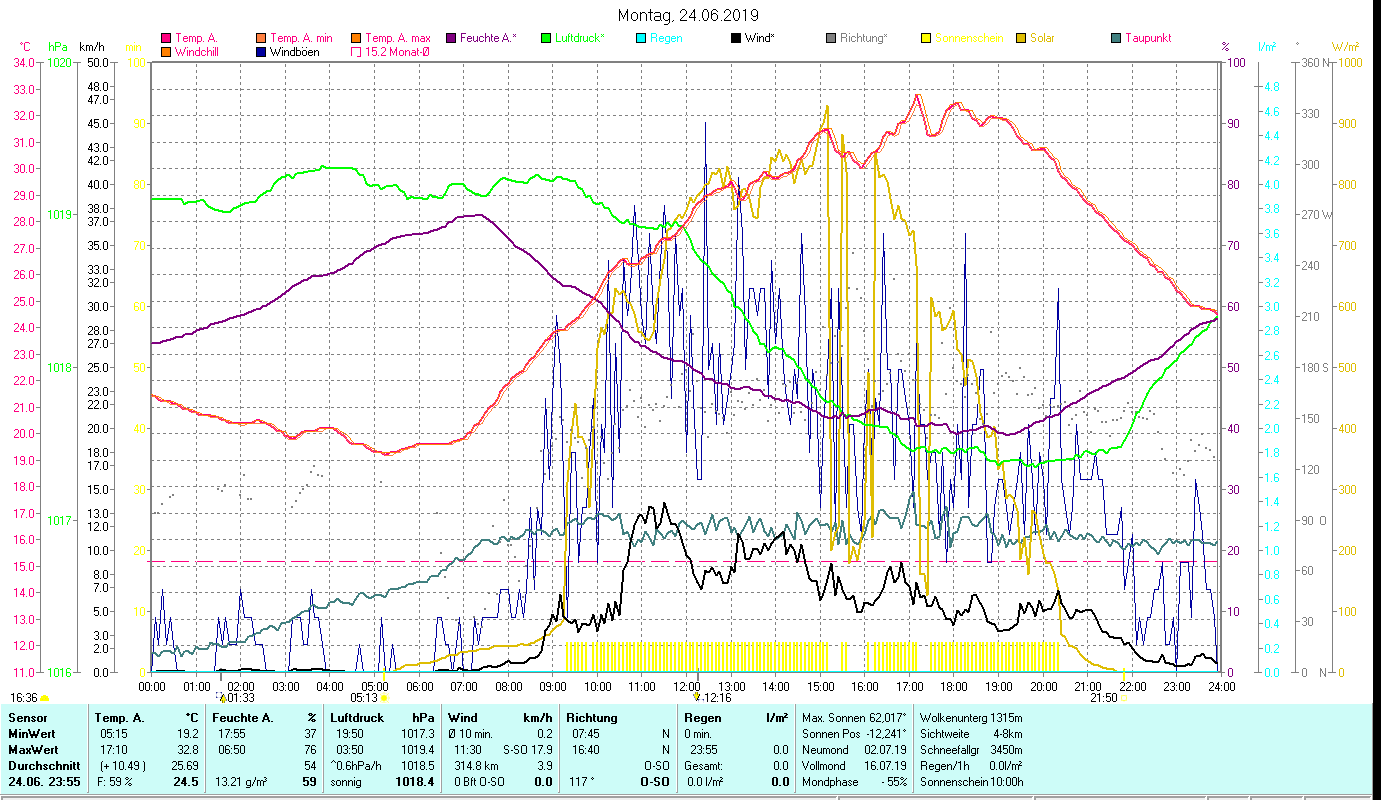Screen dimensions: 1381x800
Task: Click the Temp. A. max legend swatch
Action: tap(355, 38)
